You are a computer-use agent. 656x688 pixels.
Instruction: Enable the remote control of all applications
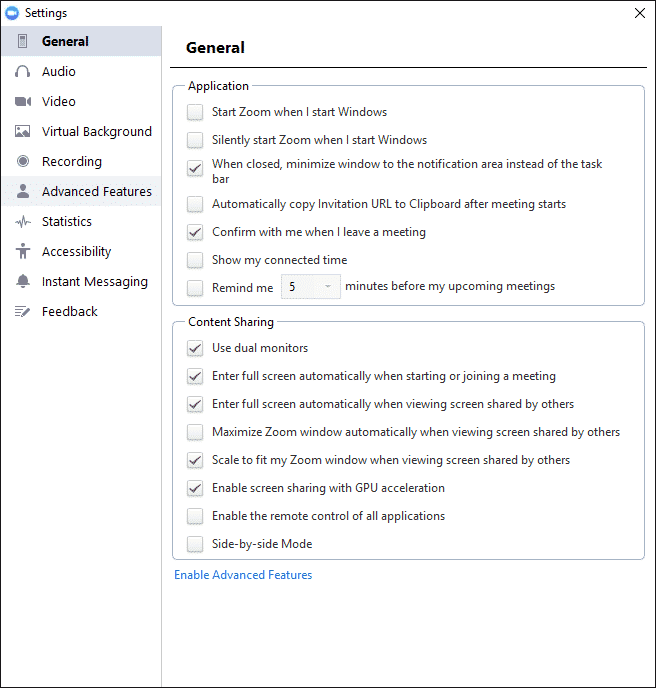point(195,516)
